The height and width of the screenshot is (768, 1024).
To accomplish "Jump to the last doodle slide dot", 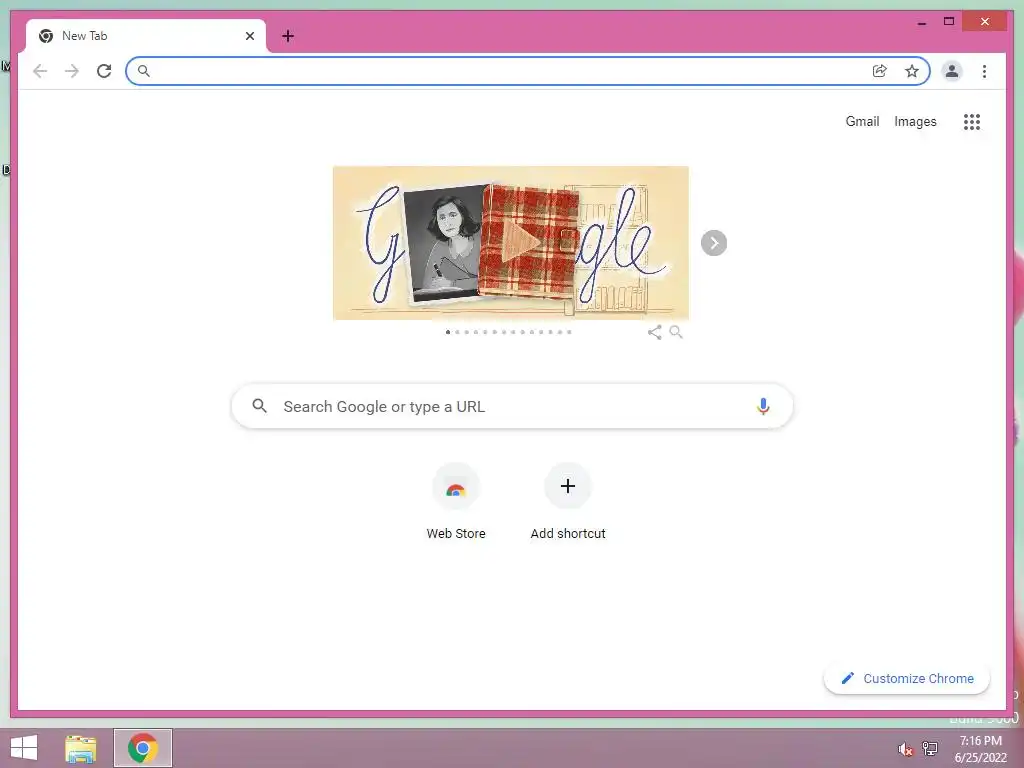I will (x=569, y=332).
